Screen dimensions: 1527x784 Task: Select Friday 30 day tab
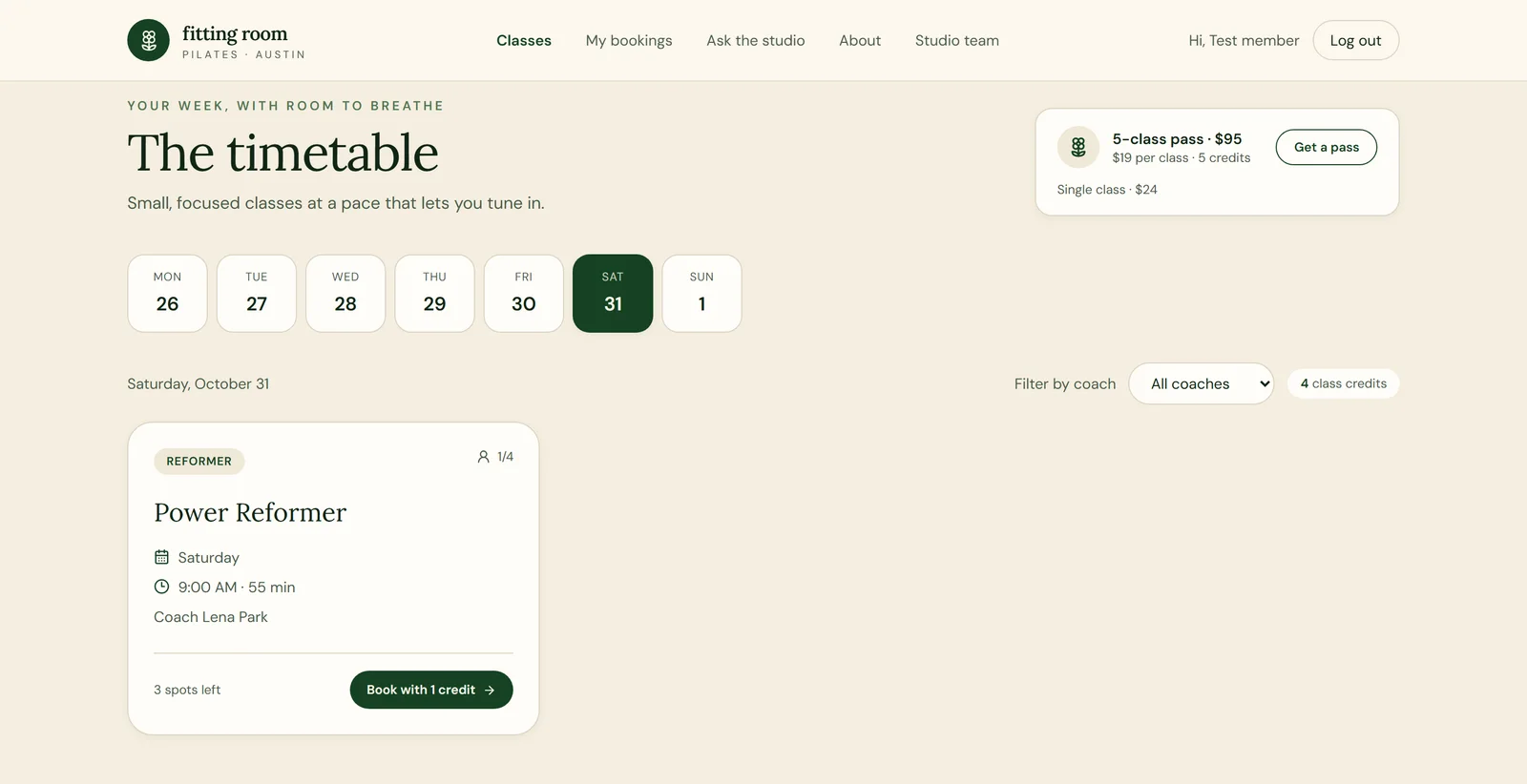click(524, 293)
